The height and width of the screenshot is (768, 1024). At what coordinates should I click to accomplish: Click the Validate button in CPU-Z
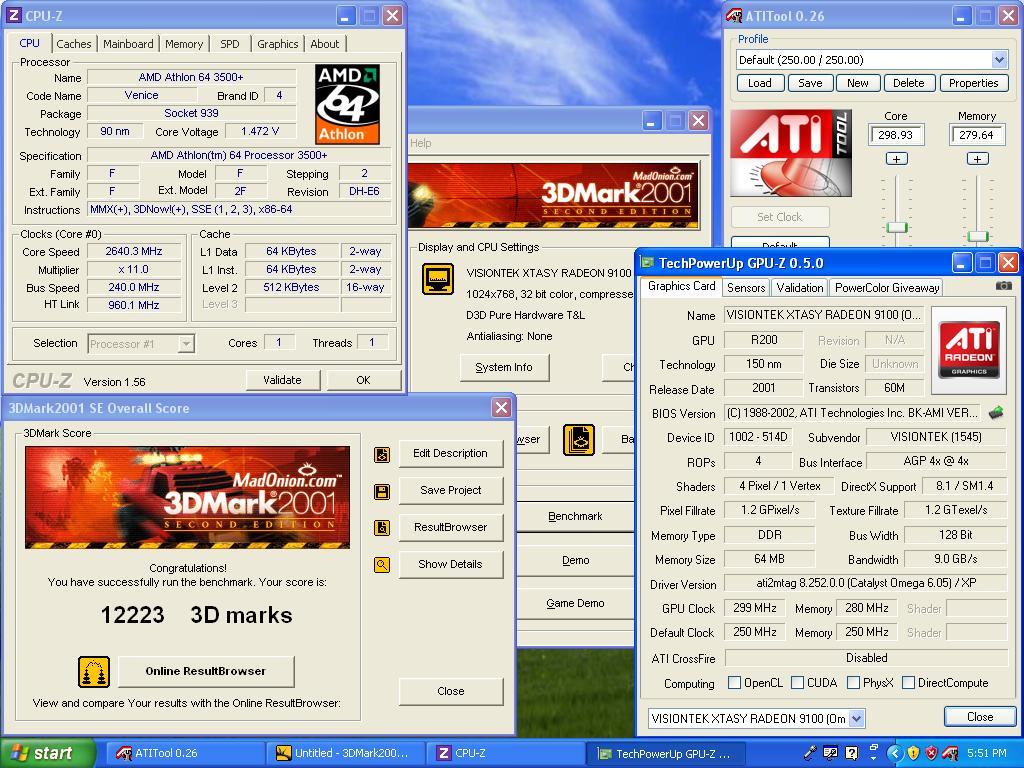click(282, 380)
